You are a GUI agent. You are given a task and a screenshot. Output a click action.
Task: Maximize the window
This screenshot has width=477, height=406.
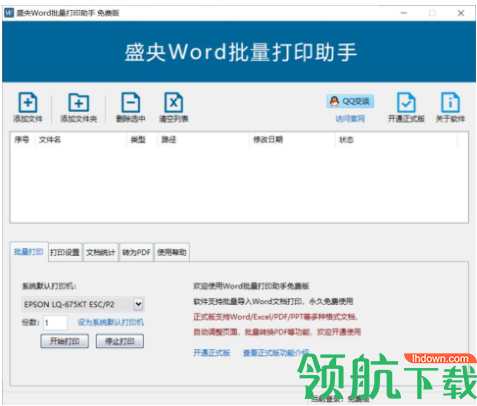pyautogui.click(x=432, y=13)
